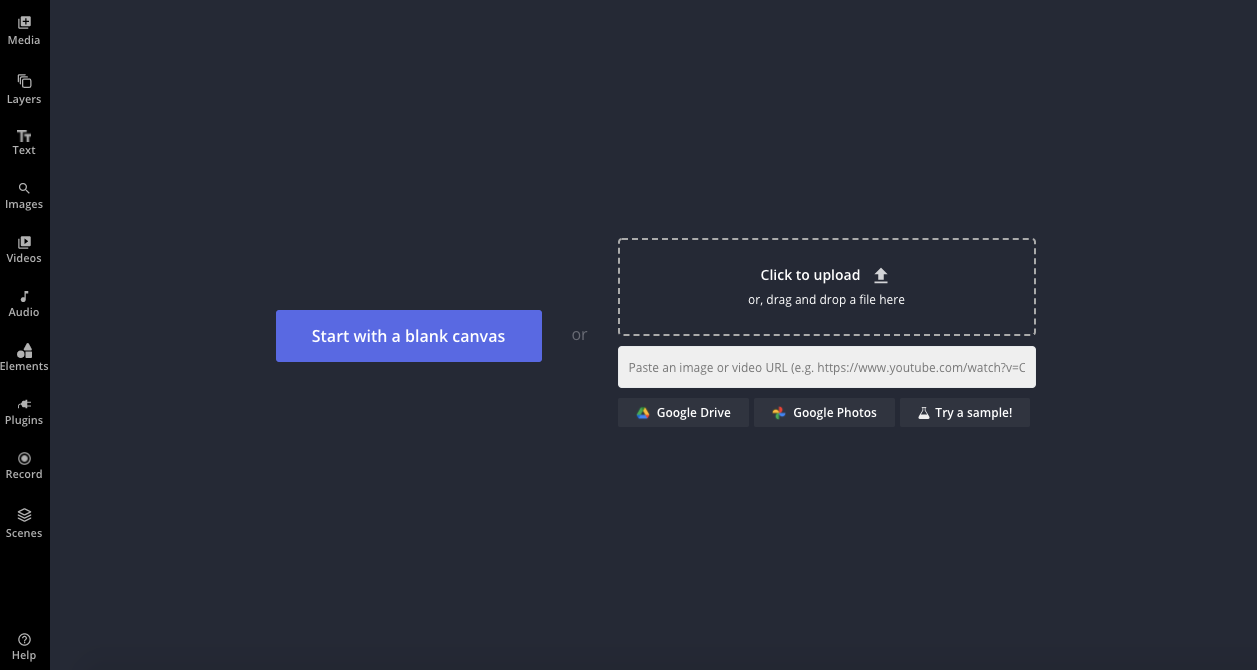Select the Text tool icon
Image resolution: width=1257 pixels, height=670 pixels.
click(x=24, y=135)
